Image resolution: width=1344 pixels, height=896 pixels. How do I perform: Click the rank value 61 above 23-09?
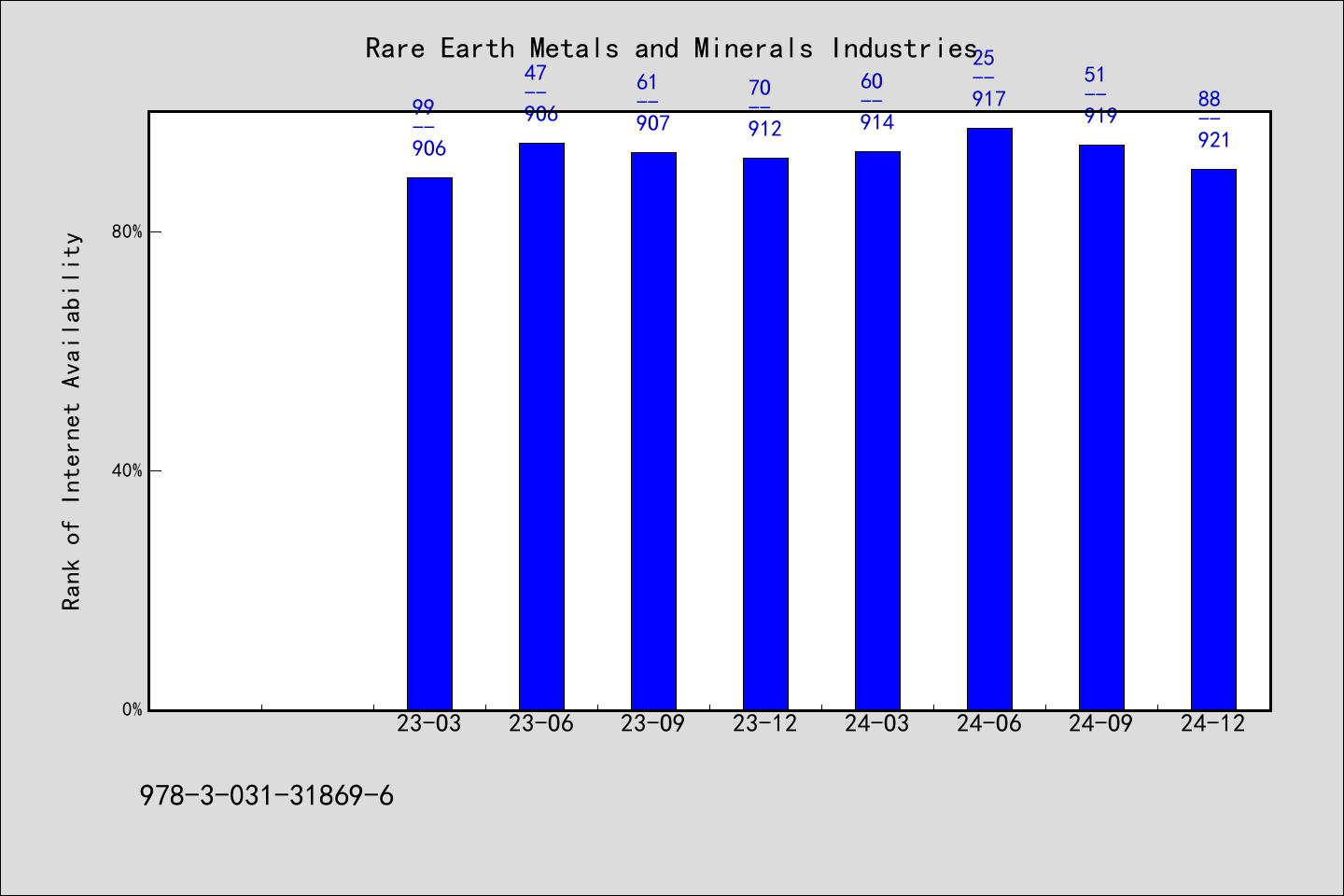pyautogui.click(x=647, y=82)
